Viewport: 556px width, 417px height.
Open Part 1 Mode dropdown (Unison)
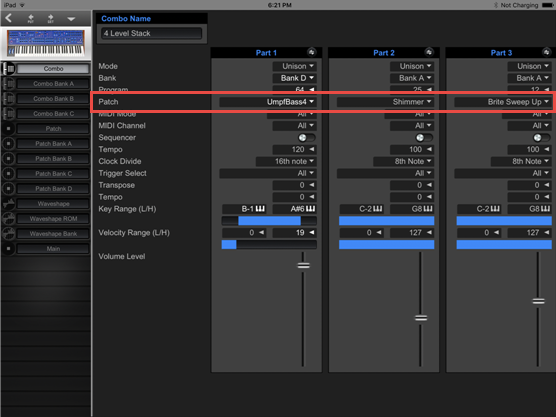tap(295, 66)
